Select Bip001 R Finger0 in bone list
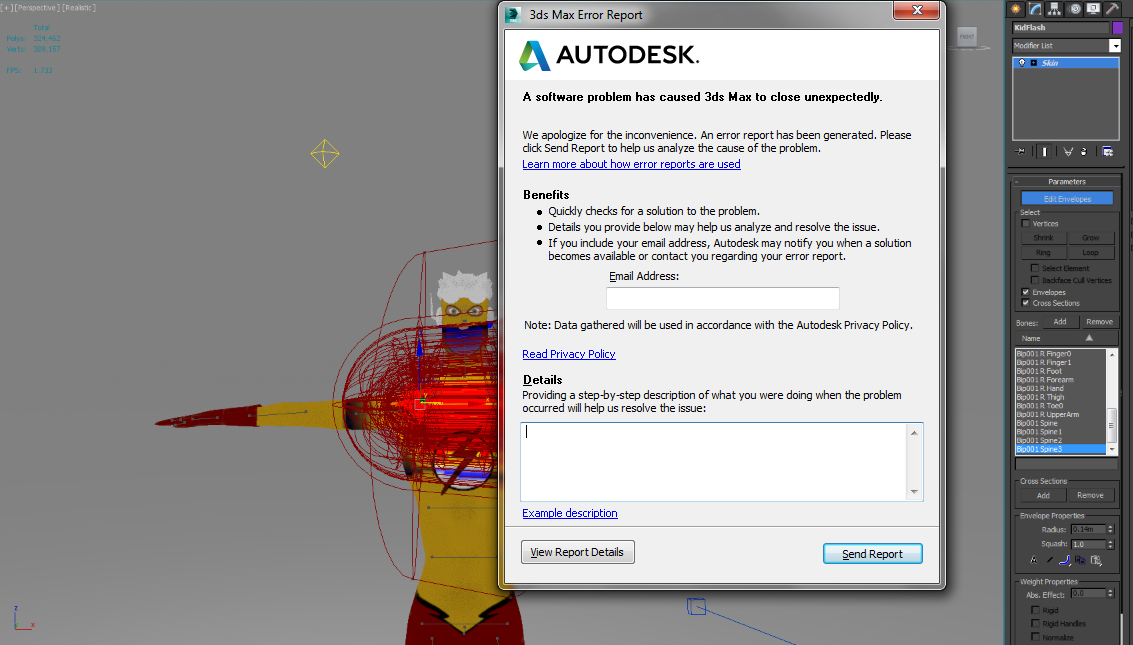Screen dimensions: 1133x645 tap(1061, 354)
